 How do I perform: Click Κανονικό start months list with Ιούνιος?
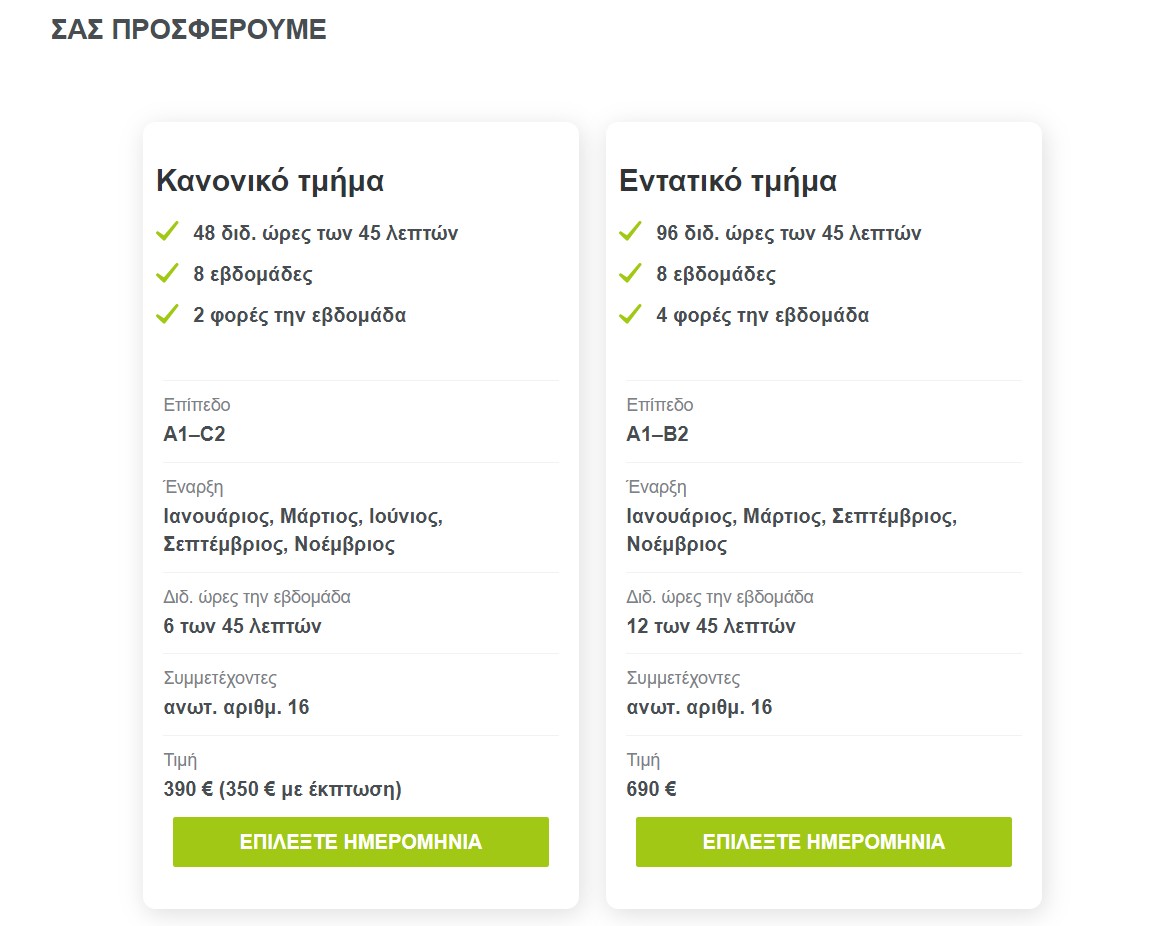(x=304, y=530)
